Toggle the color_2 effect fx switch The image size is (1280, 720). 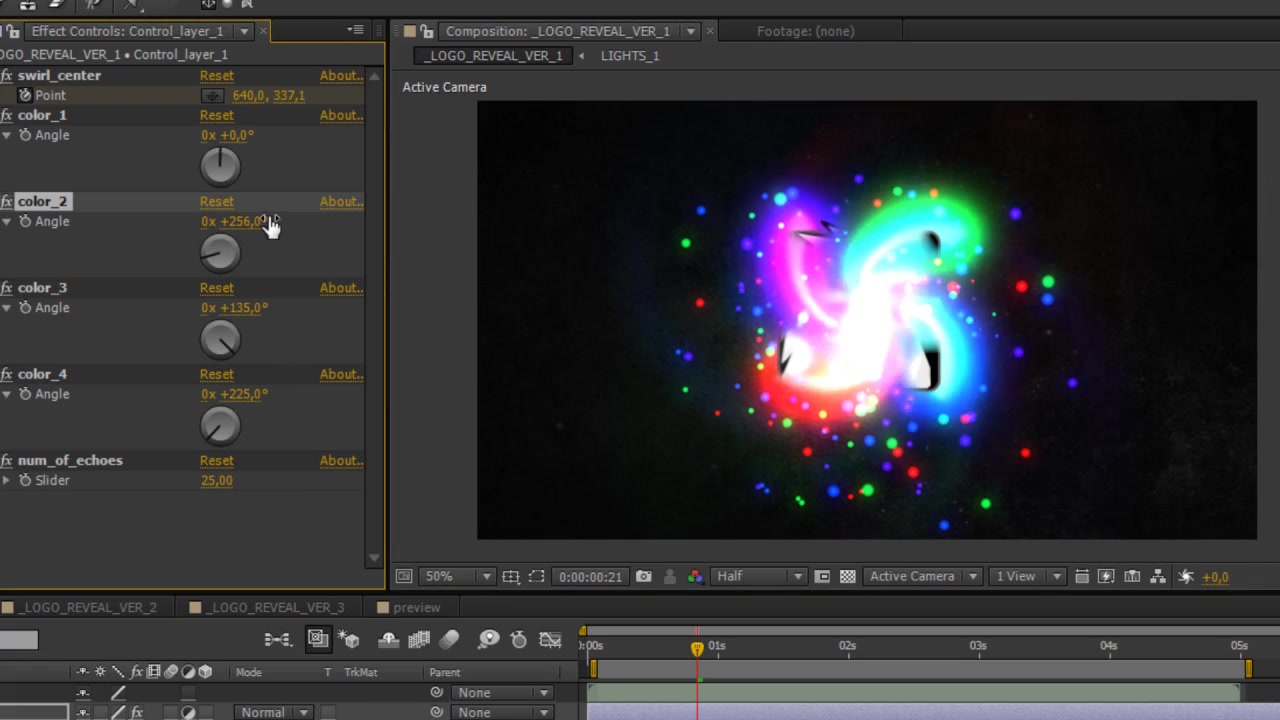coord(7,201)
